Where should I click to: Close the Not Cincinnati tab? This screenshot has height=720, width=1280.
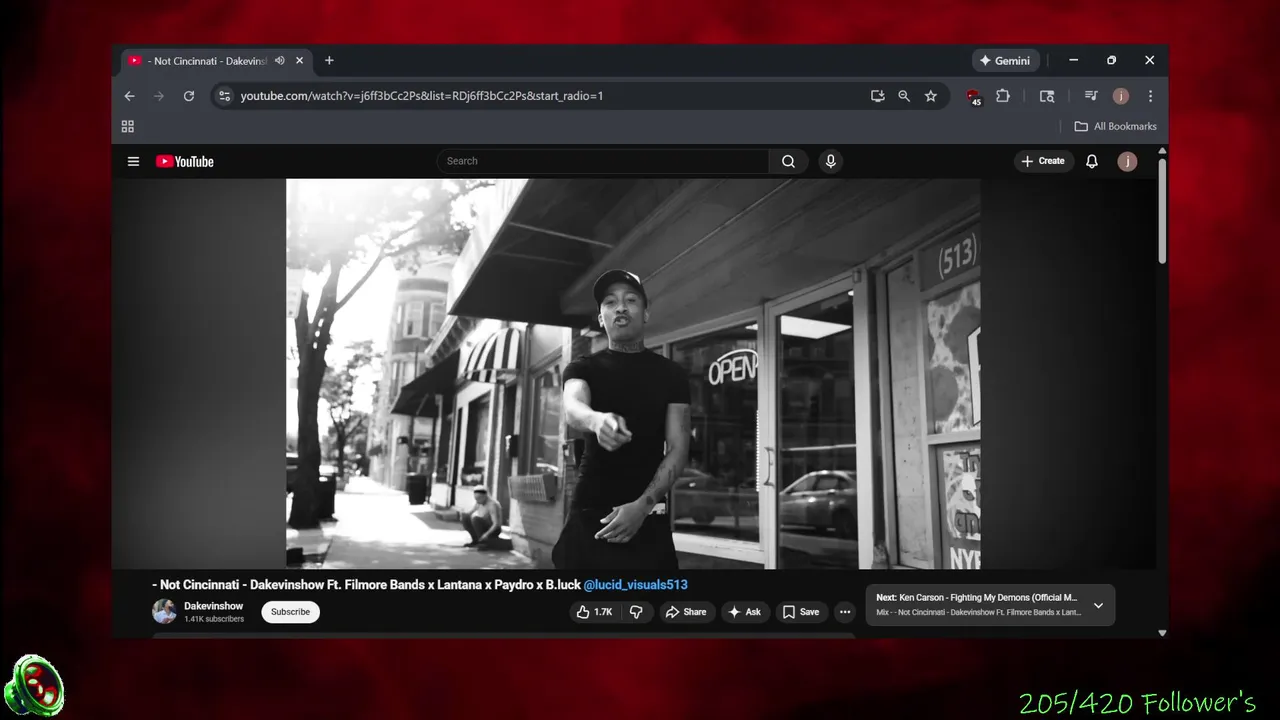click(x=299, y=60)
